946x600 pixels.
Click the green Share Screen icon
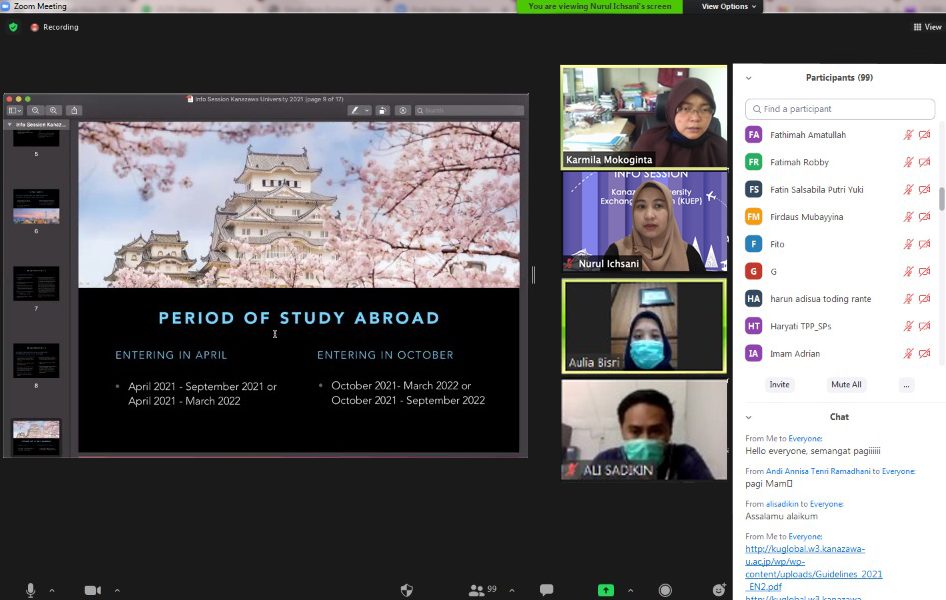[605, 590]
